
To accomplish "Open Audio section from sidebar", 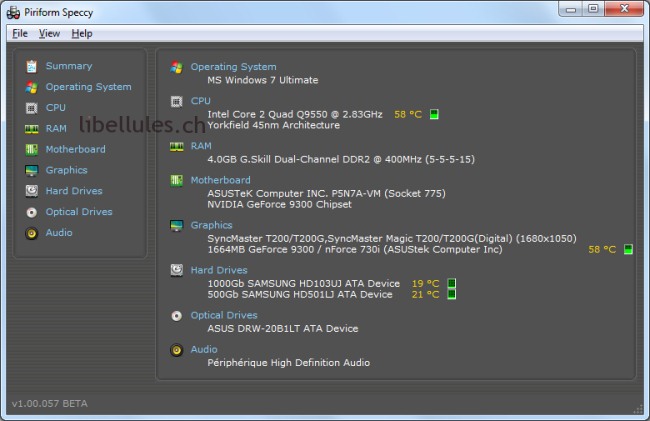I will coord(59,233).
